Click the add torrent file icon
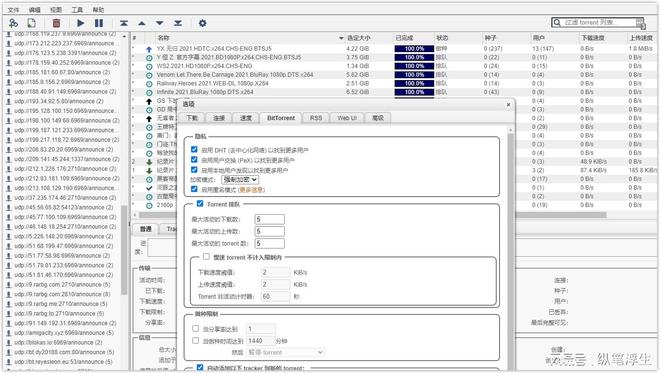 point(32,23)
